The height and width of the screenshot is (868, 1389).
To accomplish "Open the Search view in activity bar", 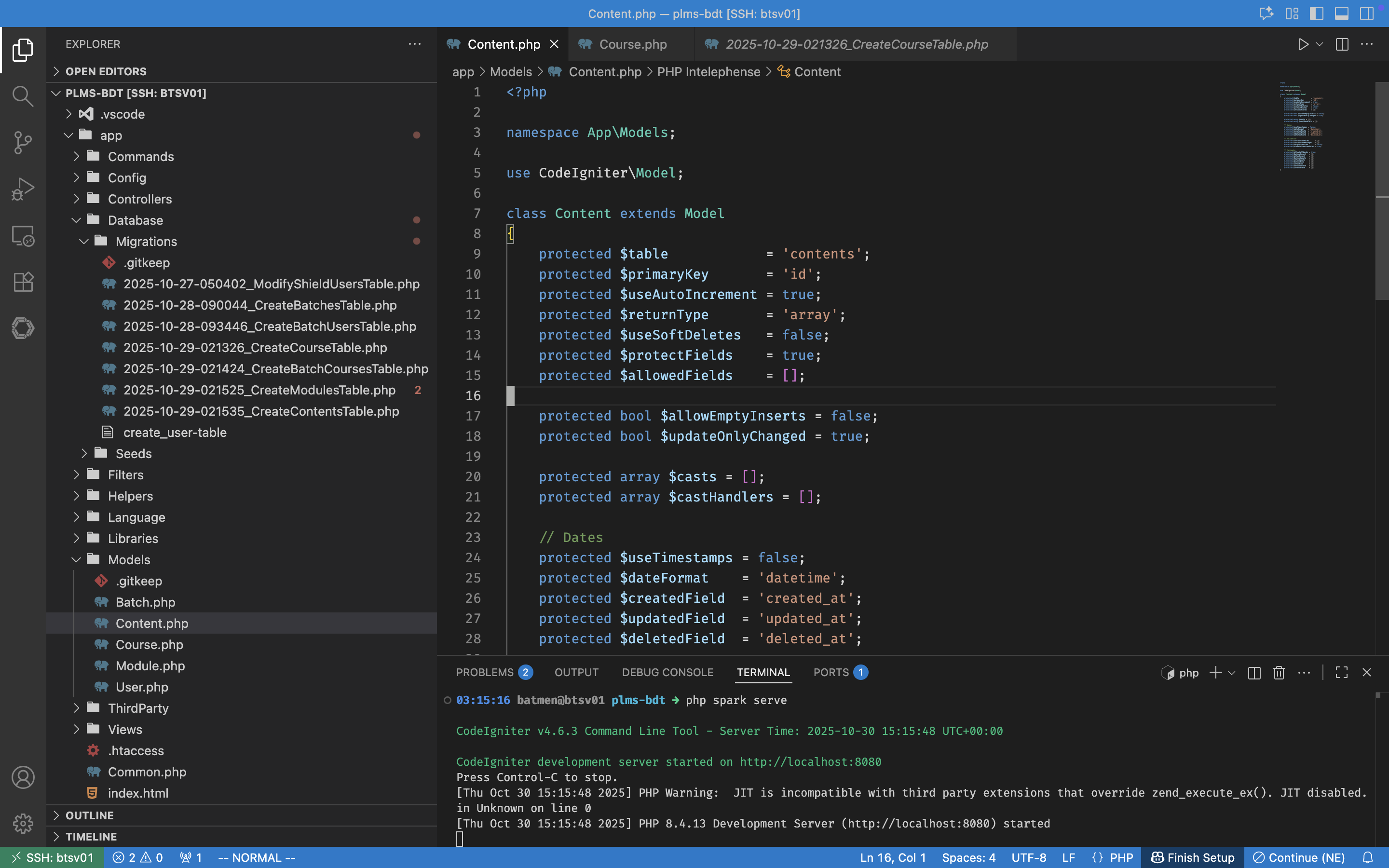I will click(23, 96).
